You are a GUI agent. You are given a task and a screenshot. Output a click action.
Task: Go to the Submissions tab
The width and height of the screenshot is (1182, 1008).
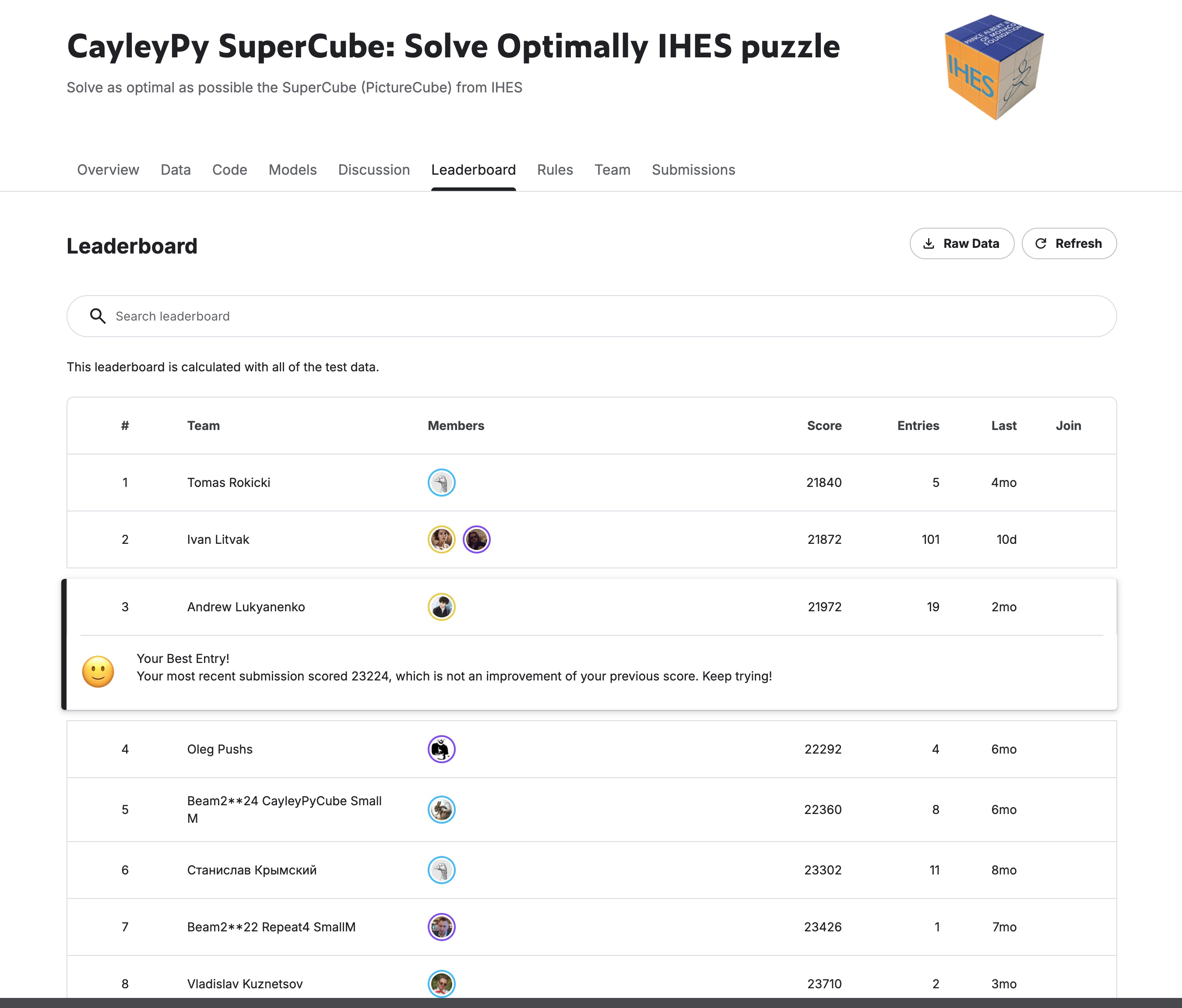click(694, 170)
